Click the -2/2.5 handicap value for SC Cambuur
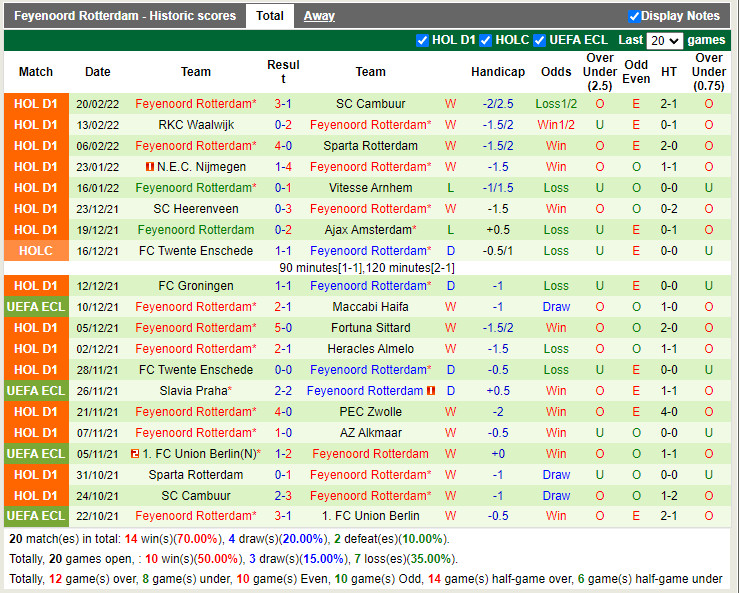This screenshot has height=593, width=739. tap(498, 104)
